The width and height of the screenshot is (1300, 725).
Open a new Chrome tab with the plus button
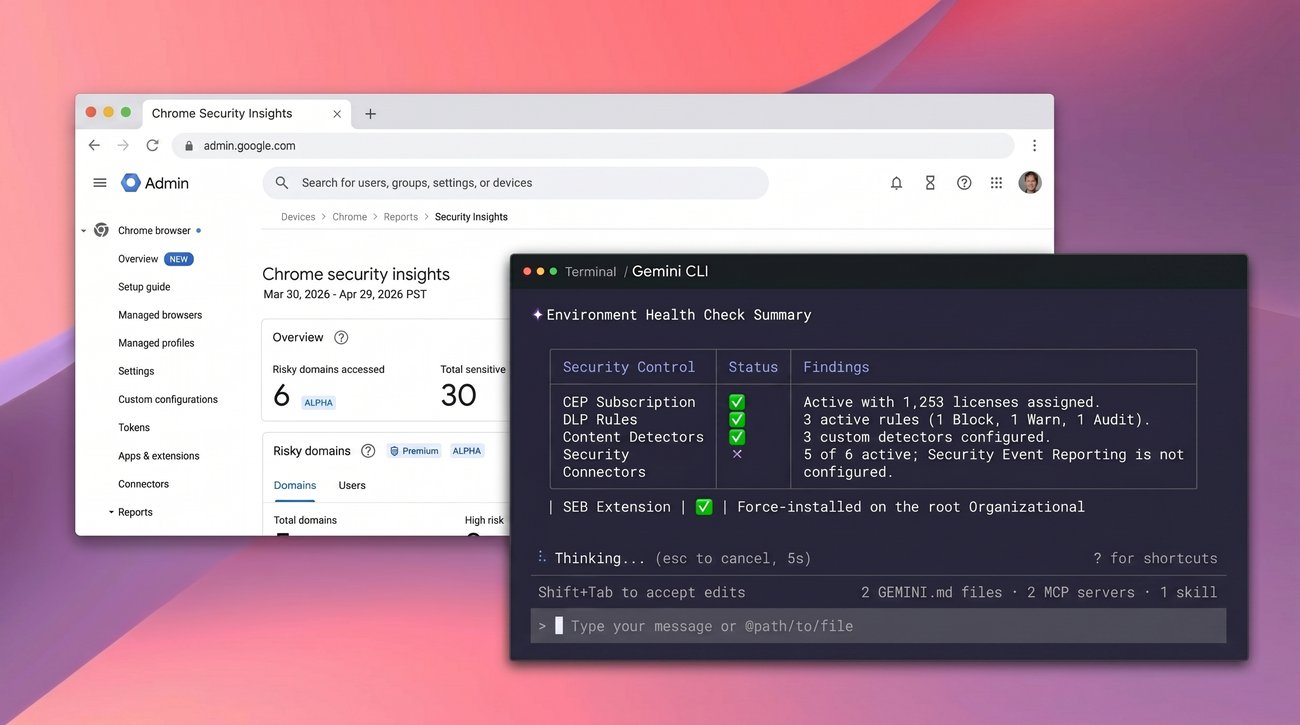pyautogui.click(x=370, y=114)
